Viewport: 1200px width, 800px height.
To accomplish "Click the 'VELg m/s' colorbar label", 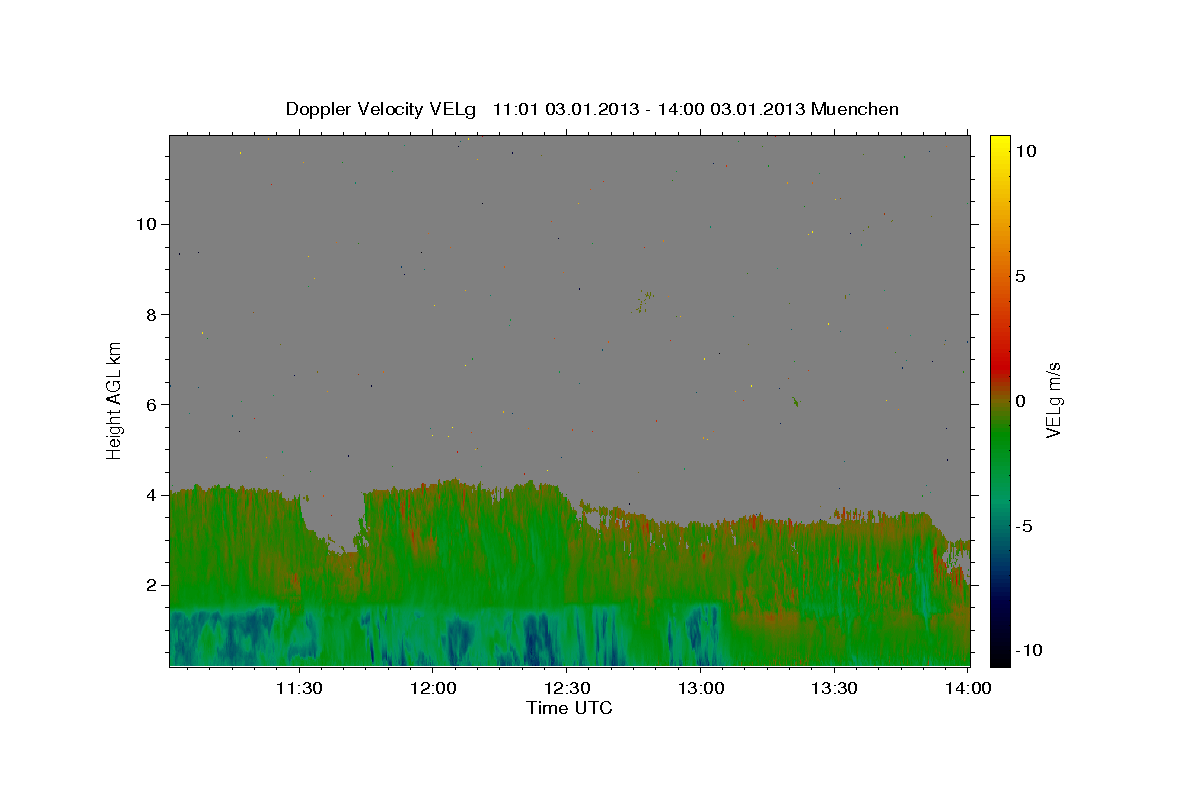I will point(1052,398).
